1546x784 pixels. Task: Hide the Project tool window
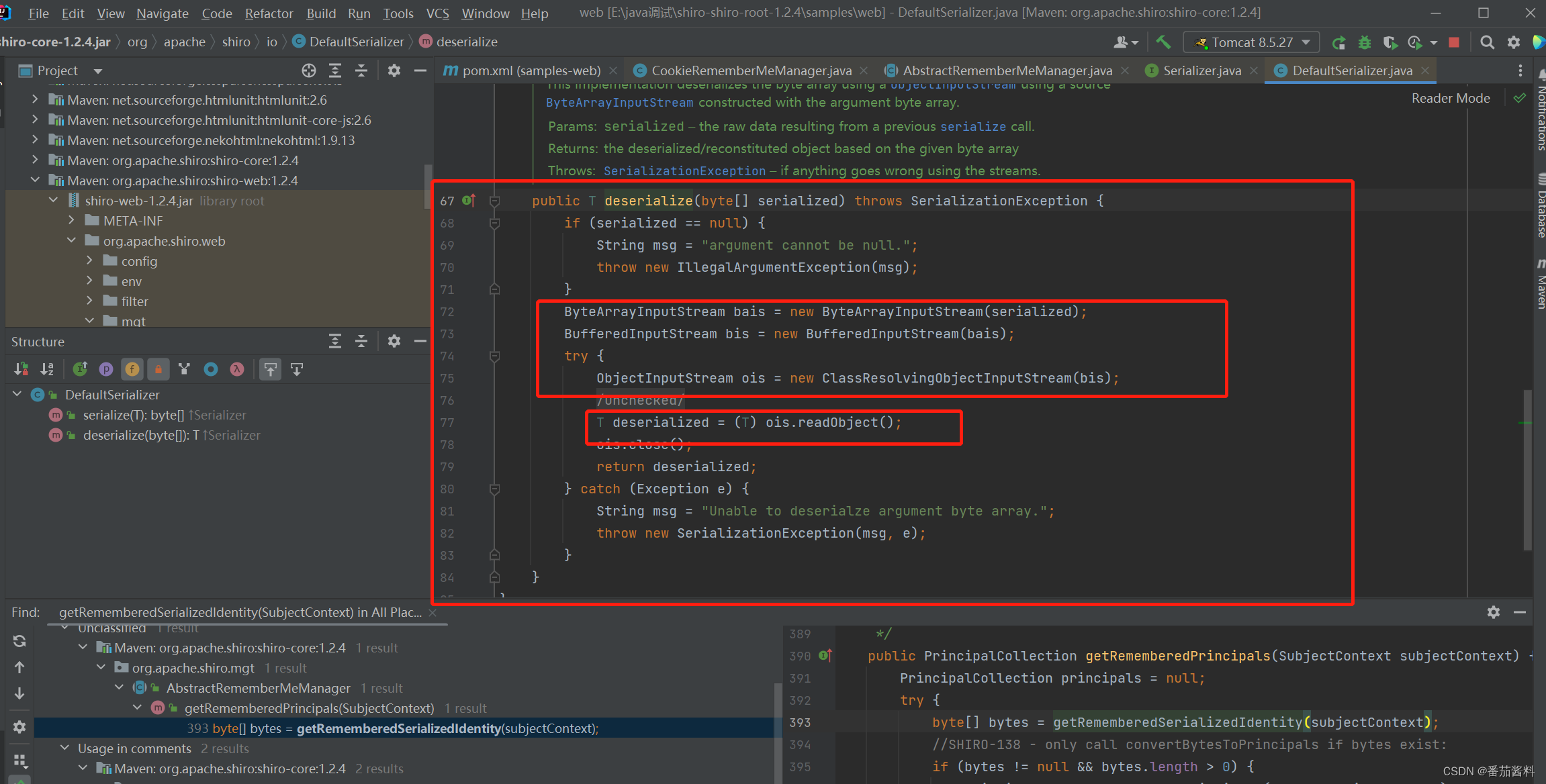pyautogui.click(x=420, y=70)
